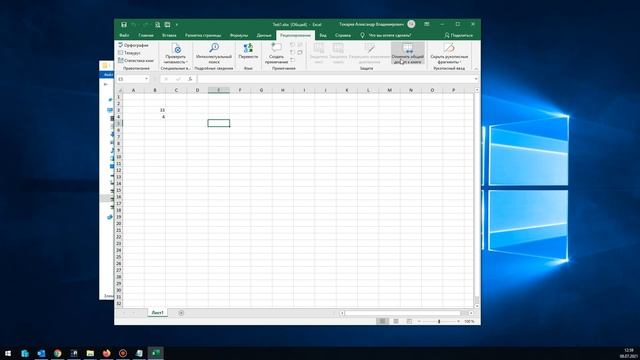Select column H header
Image resolution: width=640 pixels, height=360 pixels.
click(282, 90)
